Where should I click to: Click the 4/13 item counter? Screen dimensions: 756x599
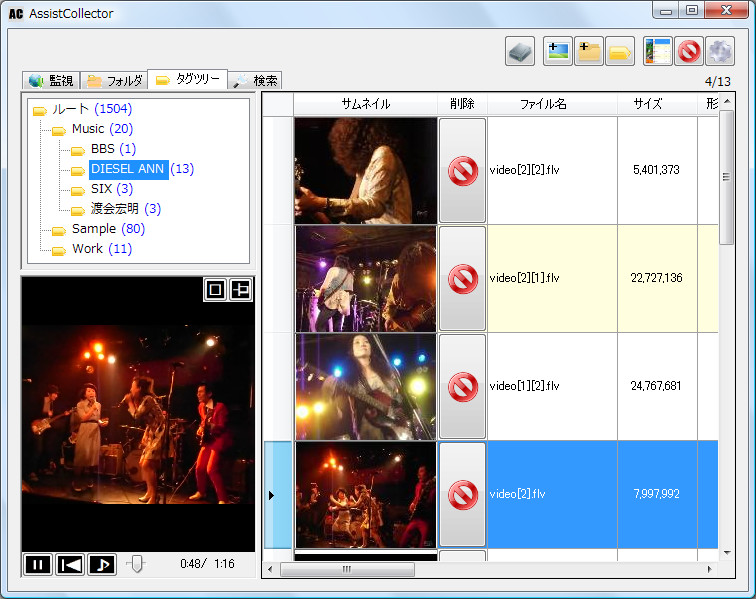(717, 82)
